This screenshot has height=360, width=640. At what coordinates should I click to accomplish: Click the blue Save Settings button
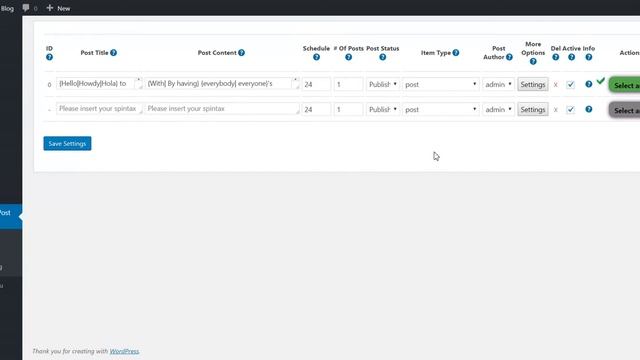[67, 143]
